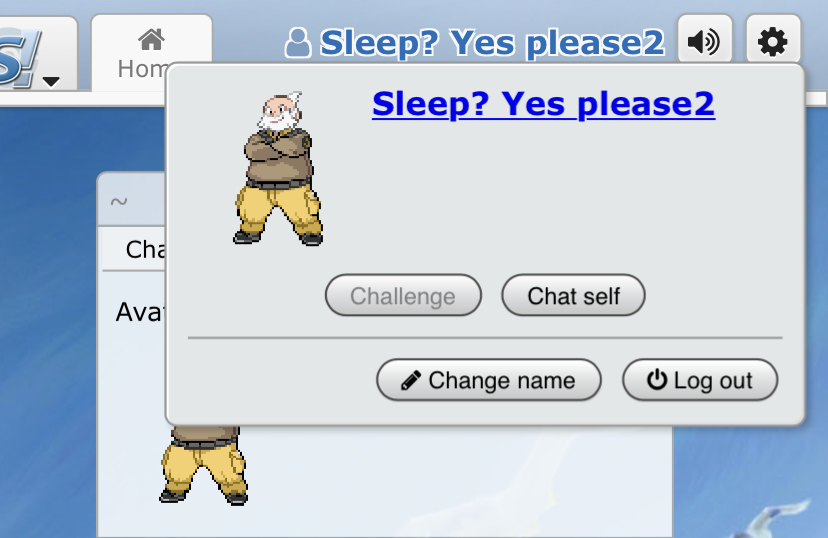
Task: Click the old man avatar in popup
Action: point(278,169)
